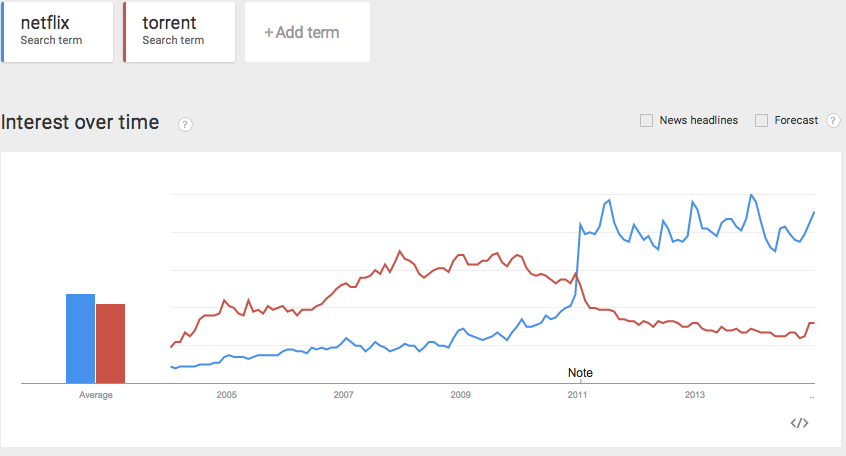Select the netflix search term box
This screenshot has width=846, height=456.
[58, 32]
